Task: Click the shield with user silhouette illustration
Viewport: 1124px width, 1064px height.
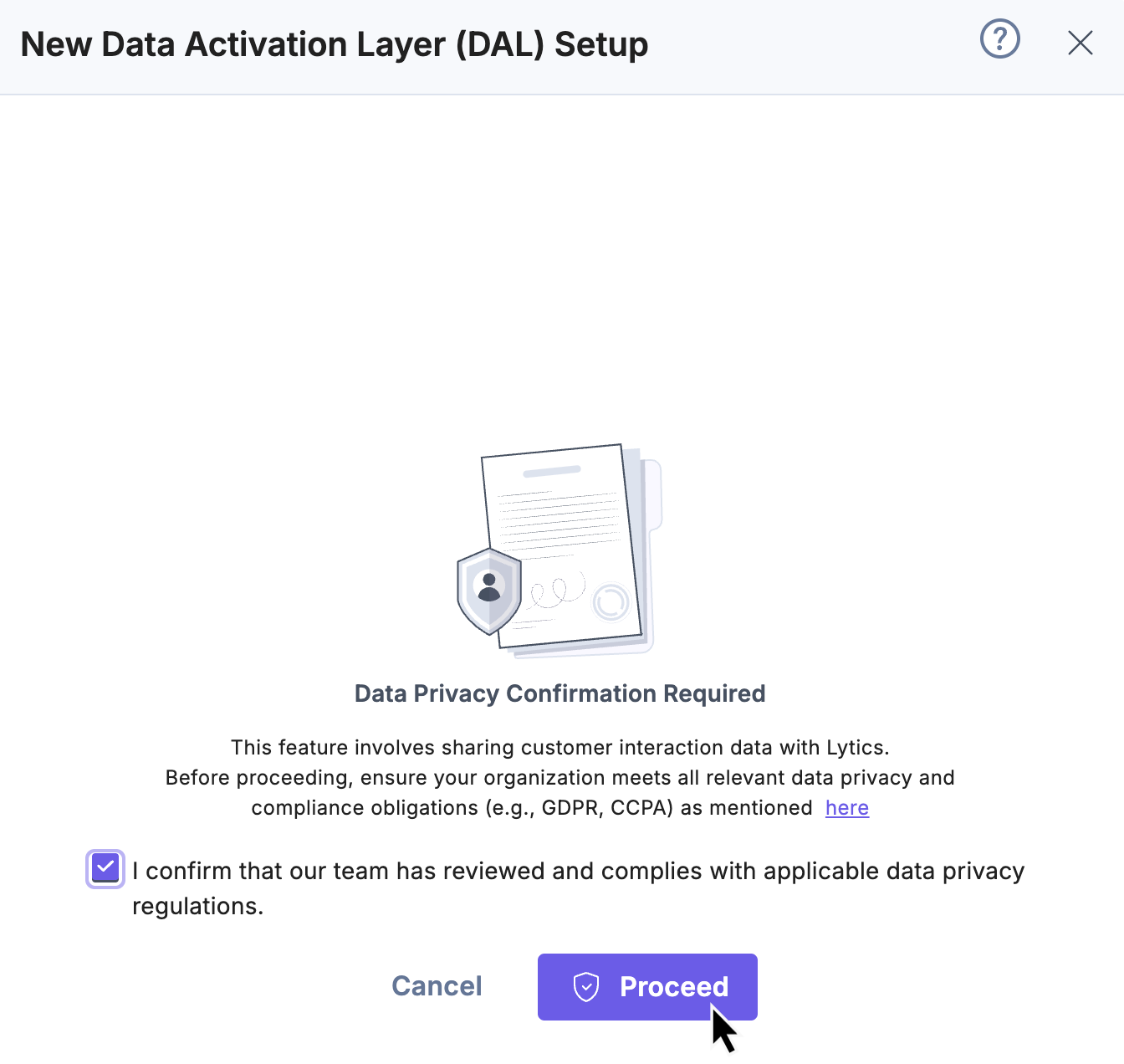Action: pyautogui.click(x=489, y=590)
